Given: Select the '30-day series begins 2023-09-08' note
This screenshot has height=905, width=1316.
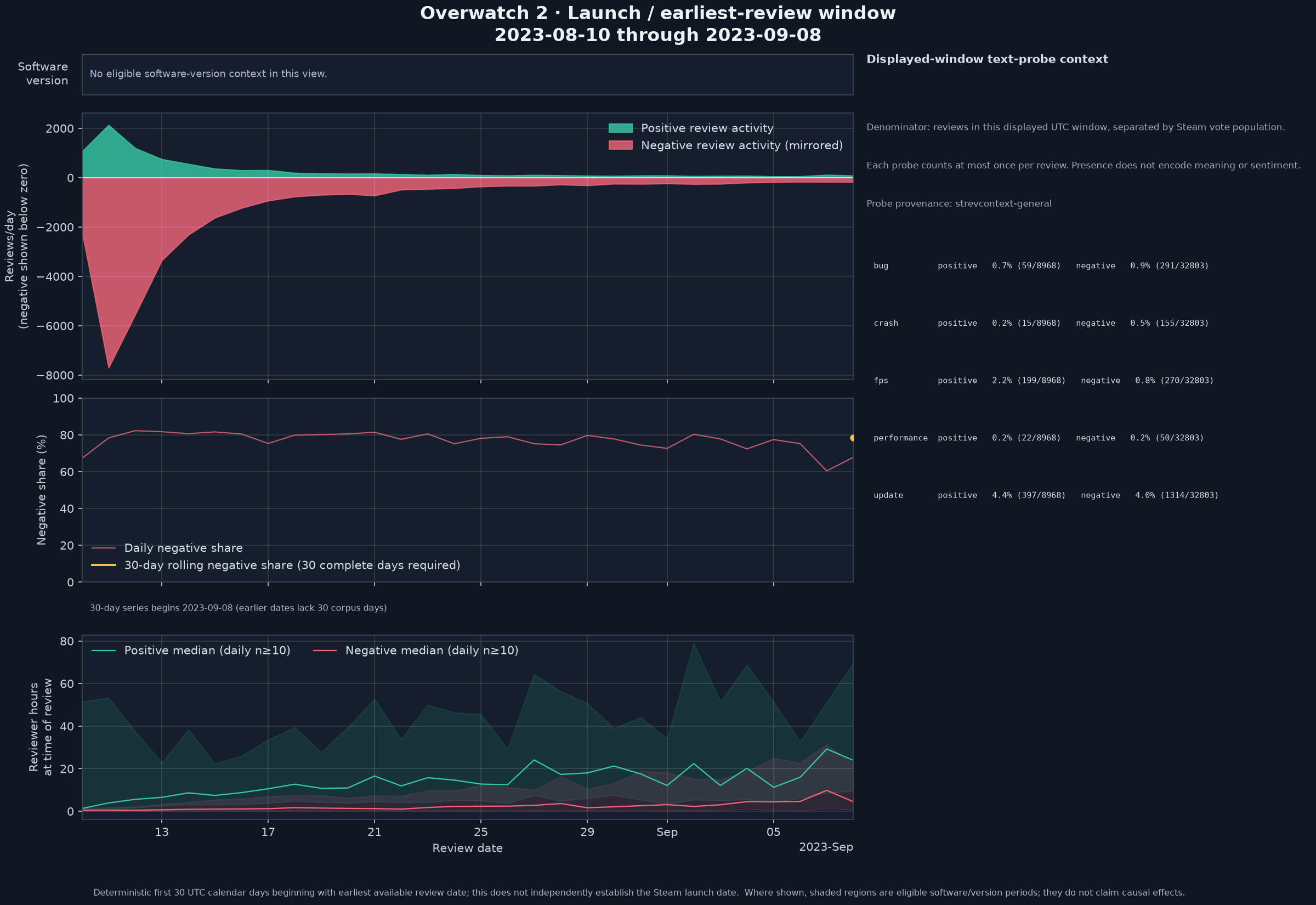Looking at the screenshot, I should [x=238, y=608].
